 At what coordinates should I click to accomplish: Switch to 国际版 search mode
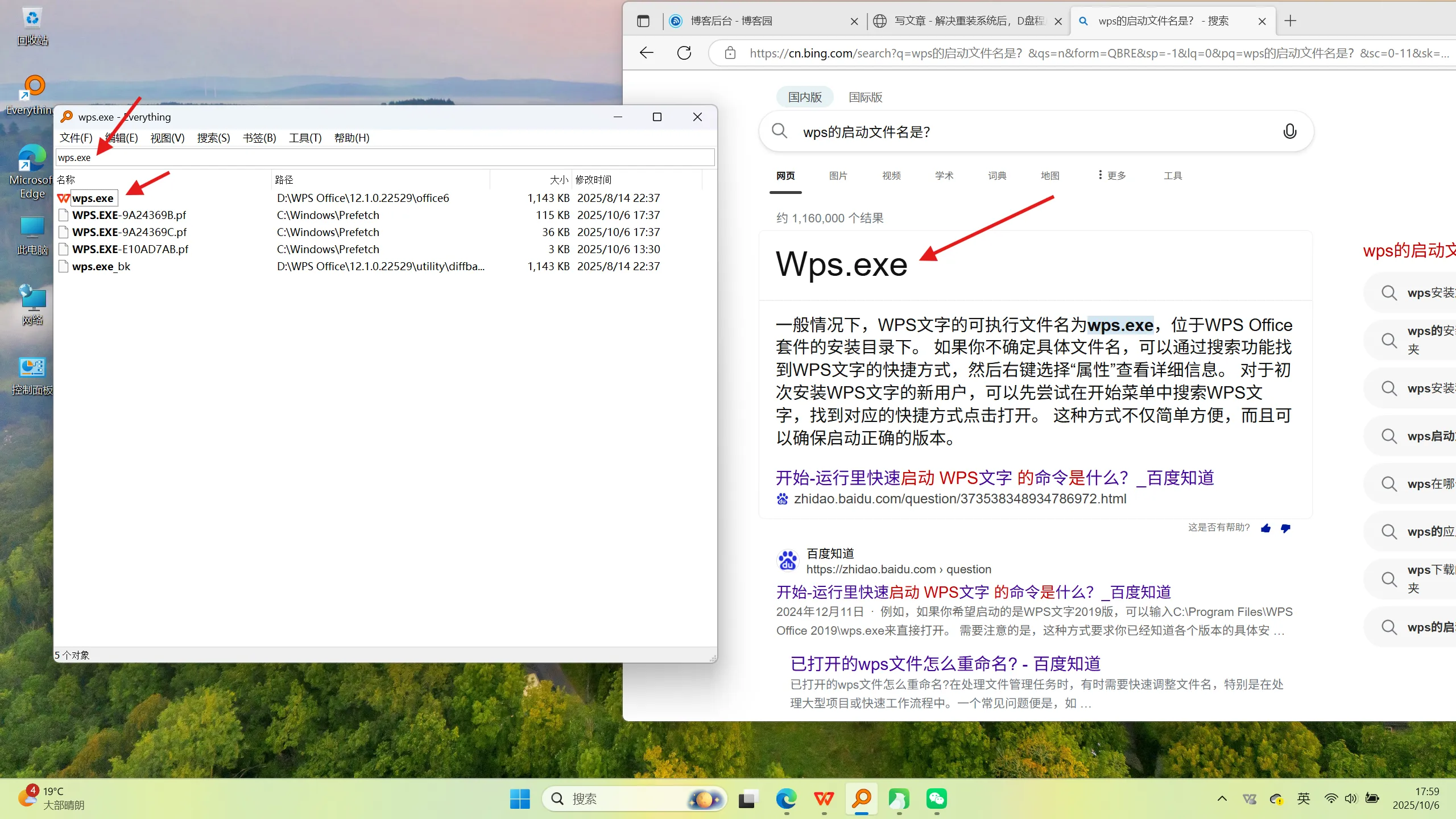[x=865, y=97]
